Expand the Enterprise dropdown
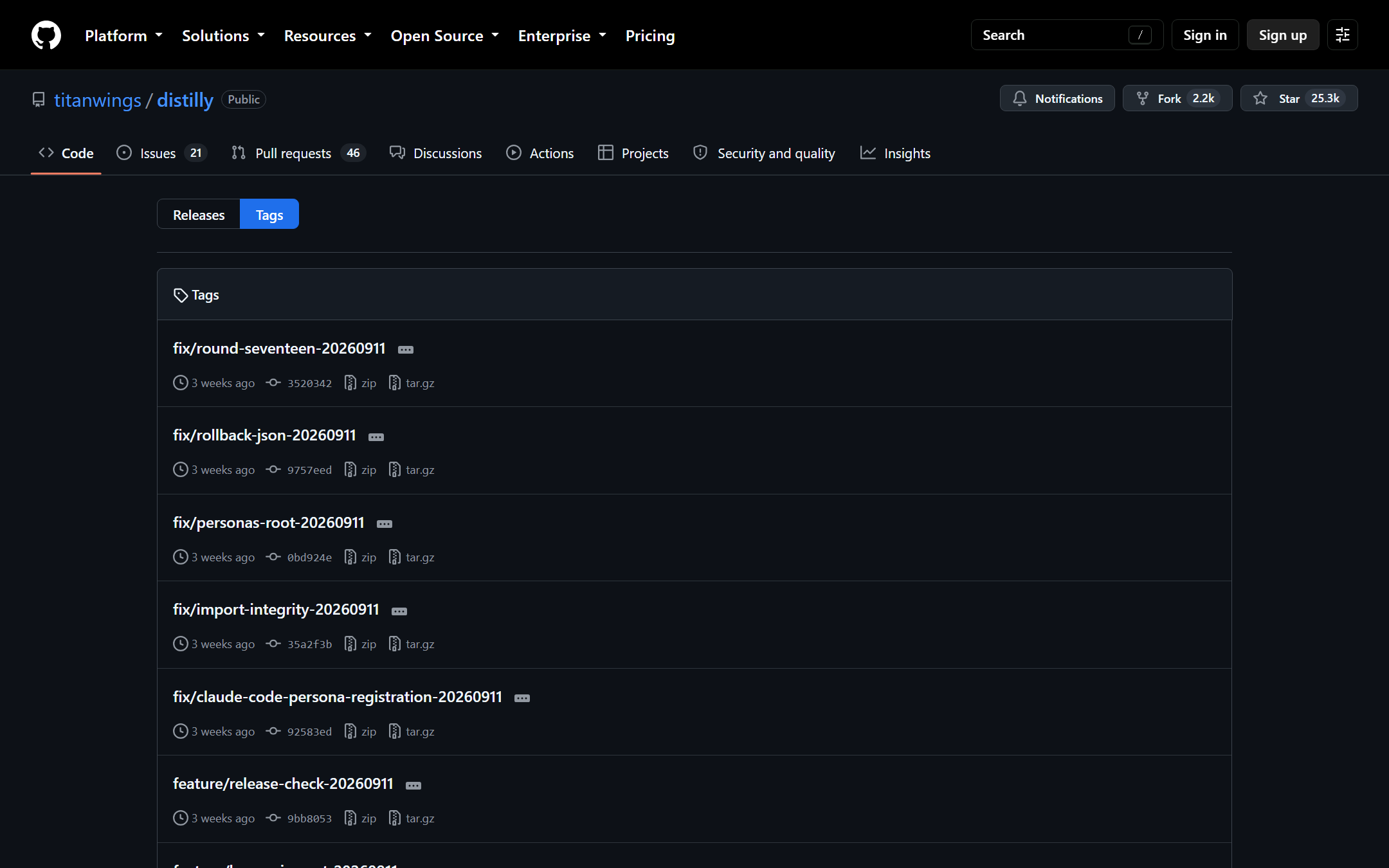The image size is (1389, 868). 562,35
